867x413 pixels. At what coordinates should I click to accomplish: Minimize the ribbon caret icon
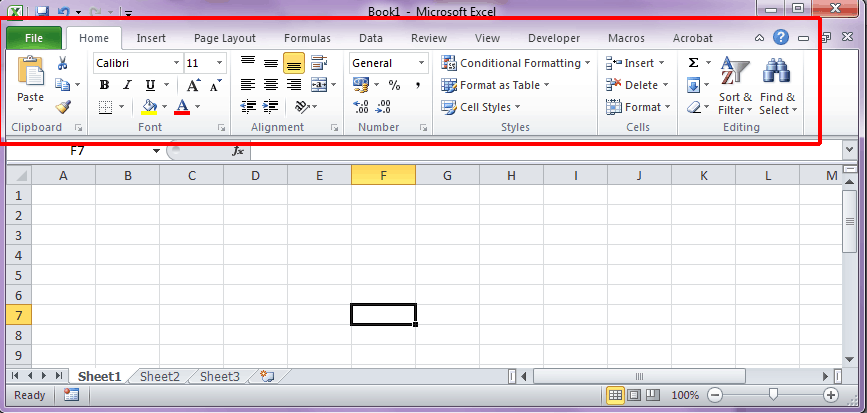tap(760, 38)
